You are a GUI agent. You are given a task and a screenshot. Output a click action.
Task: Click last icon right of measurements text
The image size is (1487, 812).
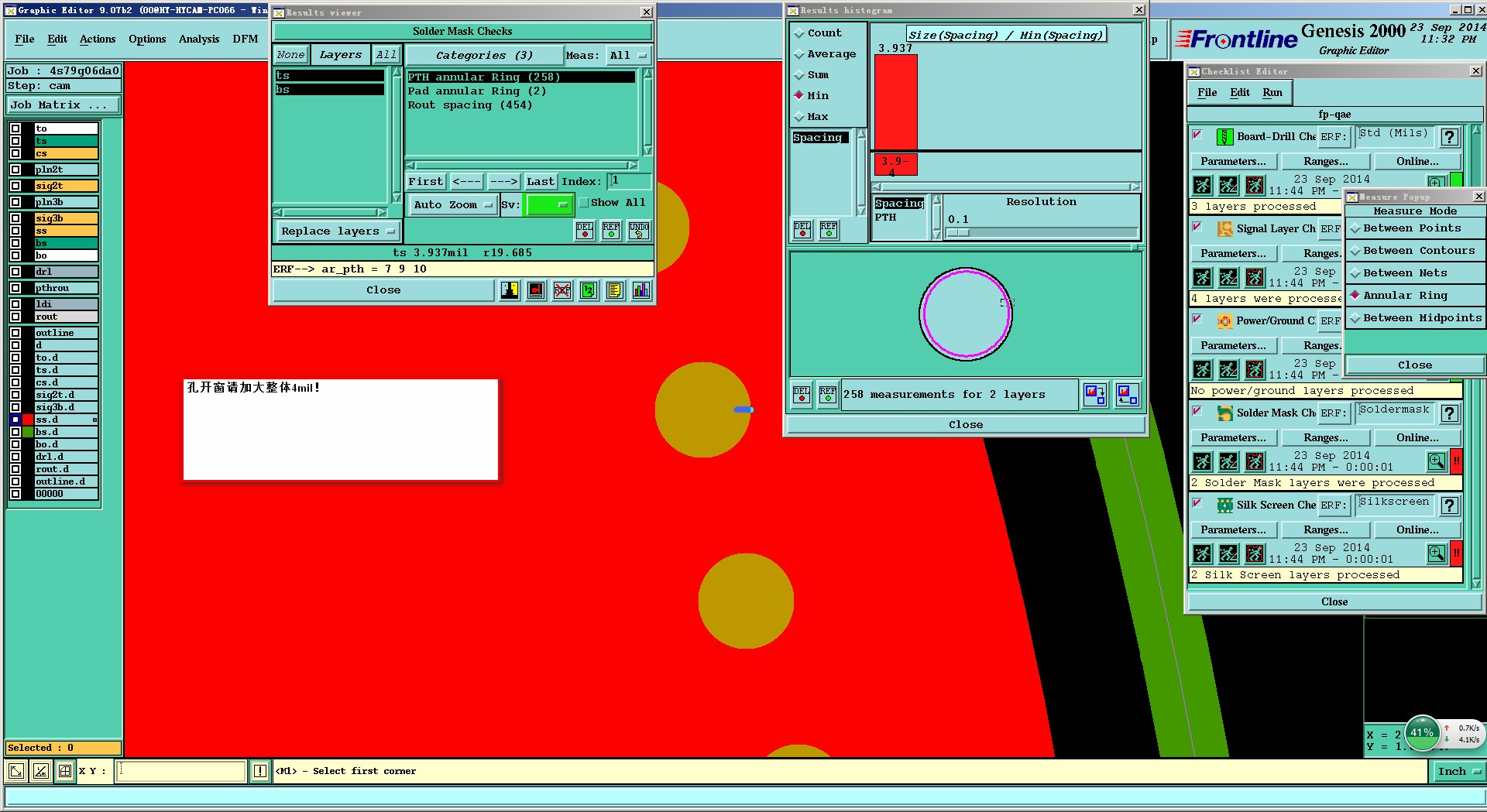tap(1128, 395)
